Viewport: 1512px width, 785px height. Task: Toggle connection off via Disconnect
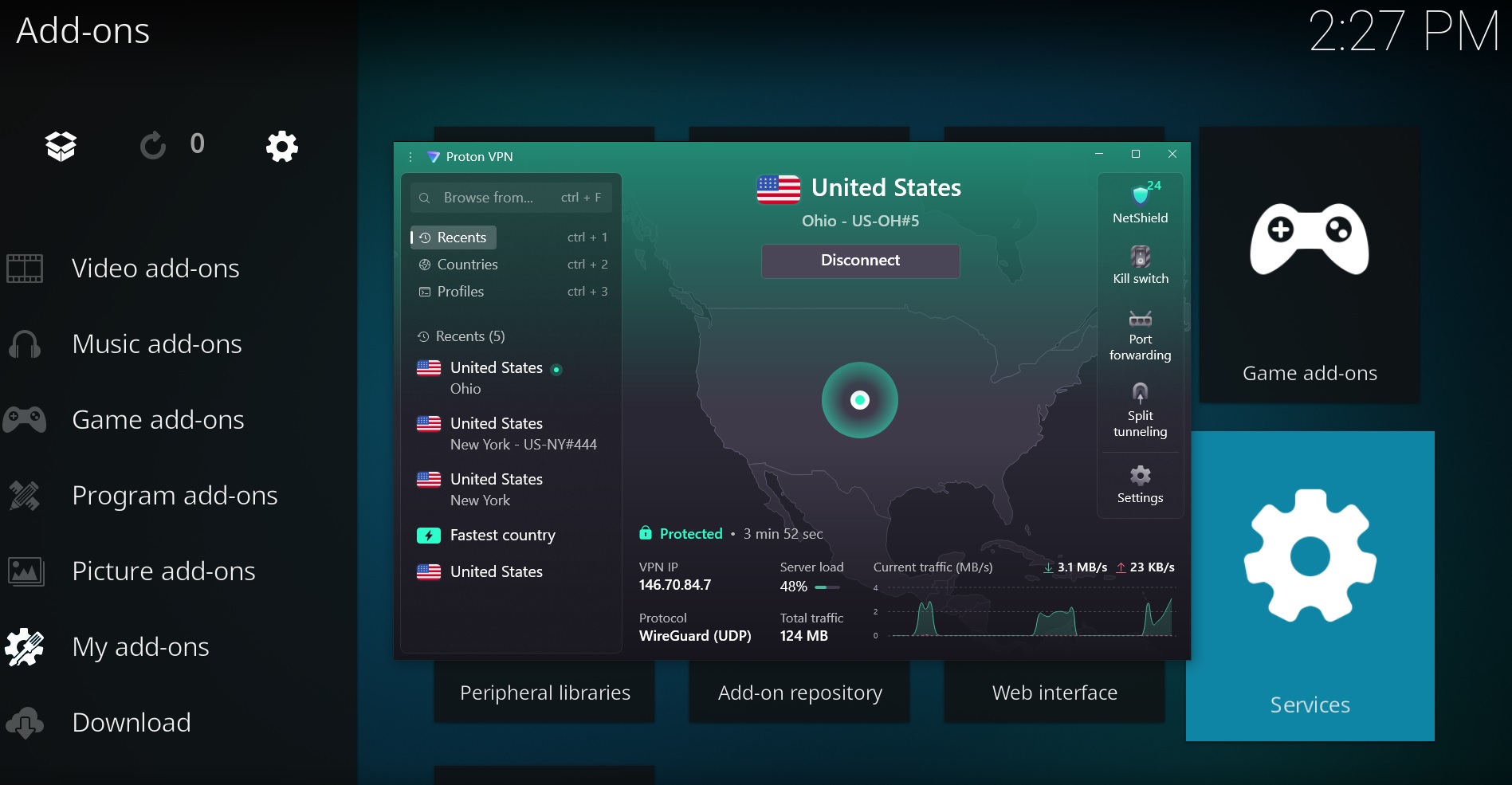coord(860,261)
